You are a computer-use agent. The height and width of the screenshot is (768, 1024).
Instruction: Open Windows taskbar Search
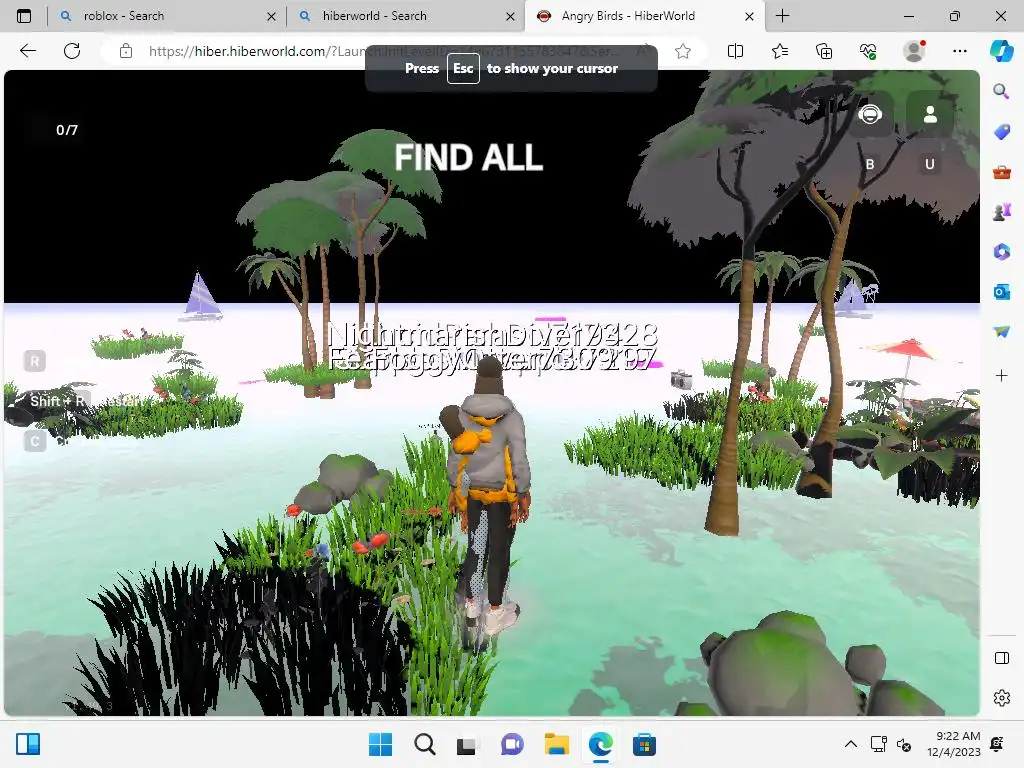pyautogui.click(x=424, y=744)
